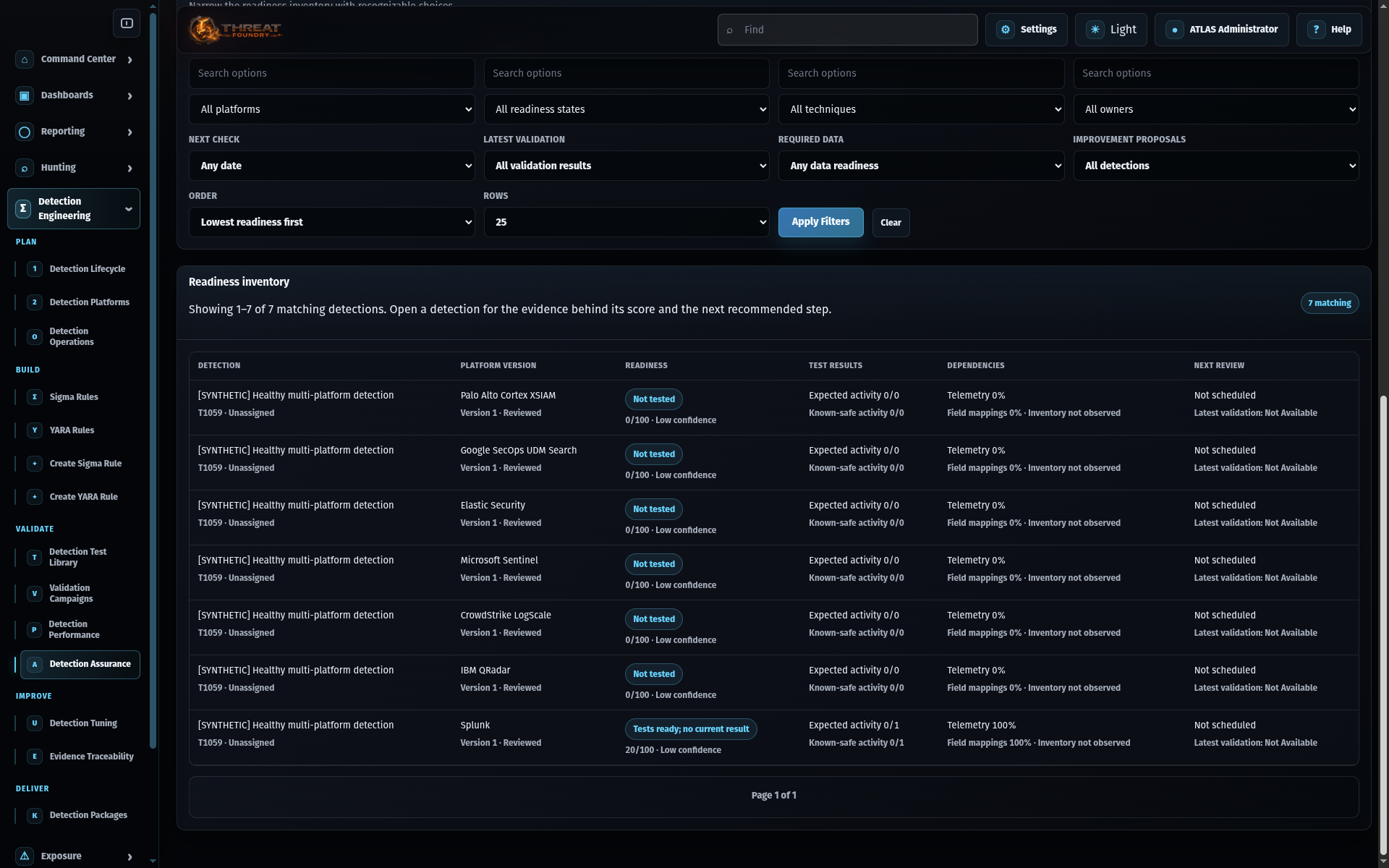Toggle the Light theme button
Image resolution: width=1389 pixels, height=868 pixels.
1111,30
